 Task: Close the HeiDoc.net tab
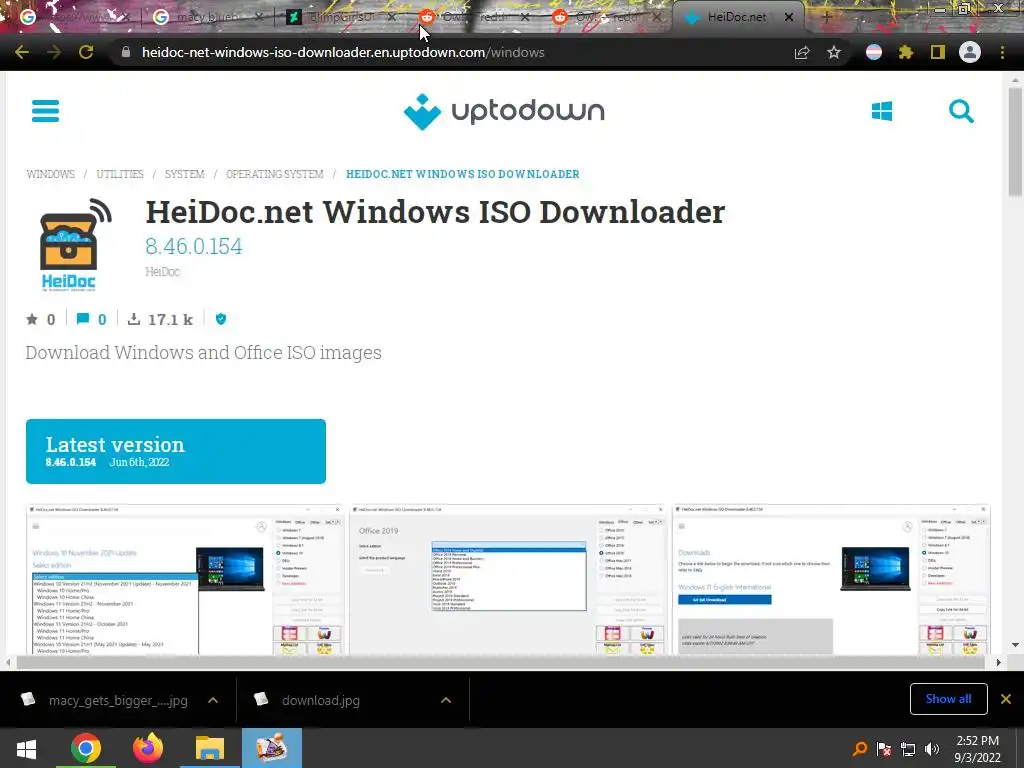(x=789, y=17)
